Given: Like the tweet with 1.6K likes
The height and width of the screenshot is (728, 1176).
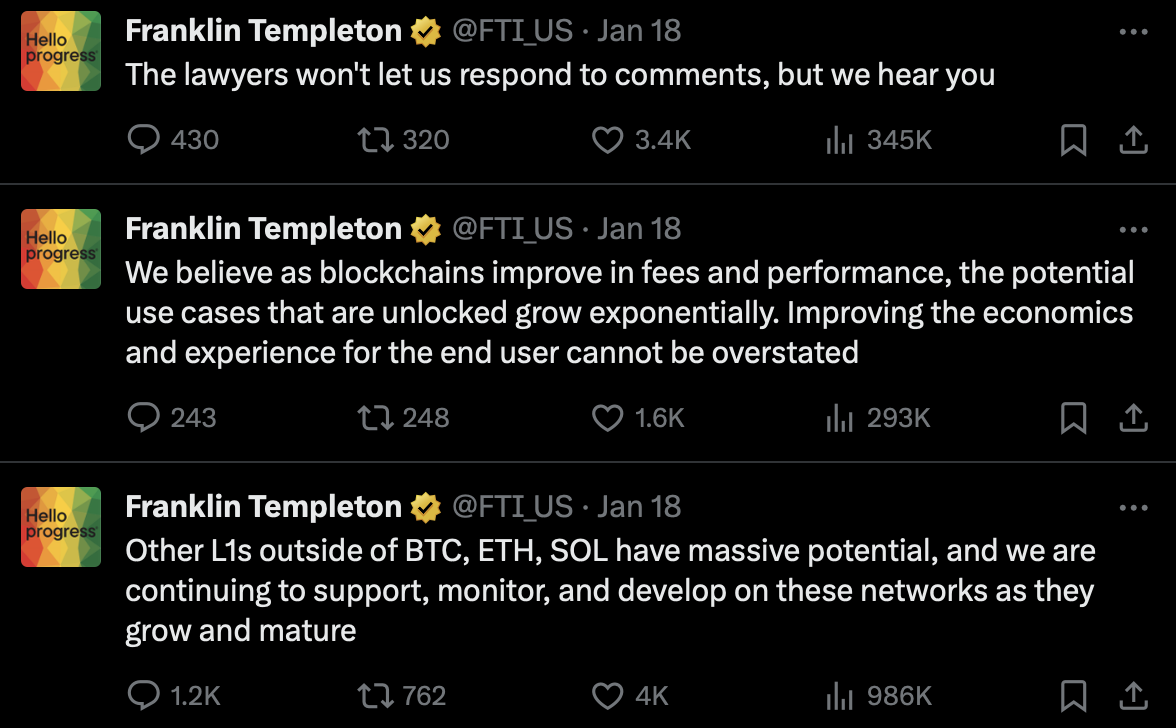Looking at the screenshot, I should (x=607, y=417).
